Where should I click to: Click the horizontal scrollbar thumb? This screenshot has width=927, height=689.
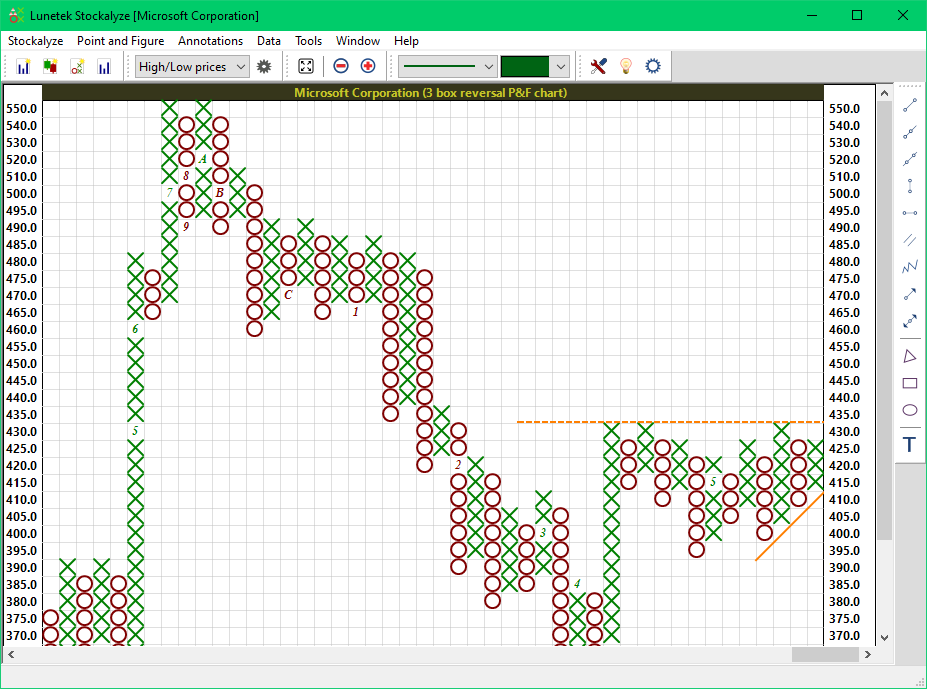tap(825, 654)
